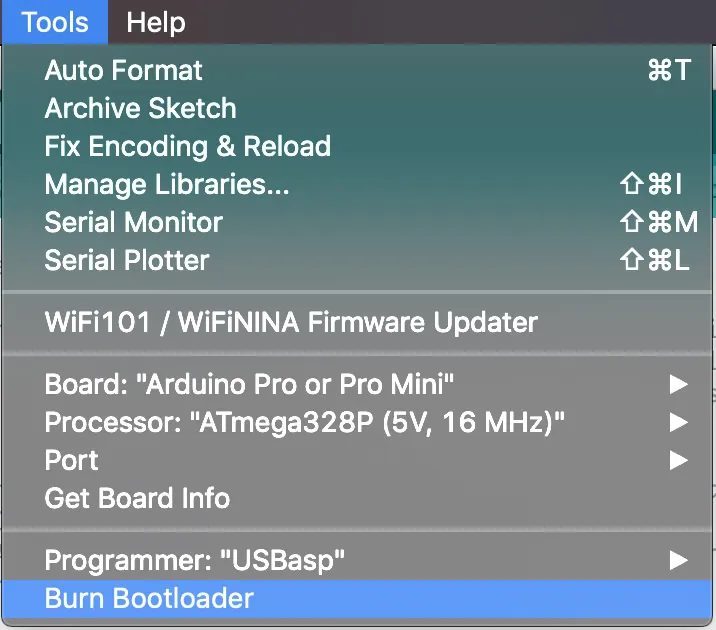Open the Tools menu in menu bar
716x630 pixels.
coord(54,22)
